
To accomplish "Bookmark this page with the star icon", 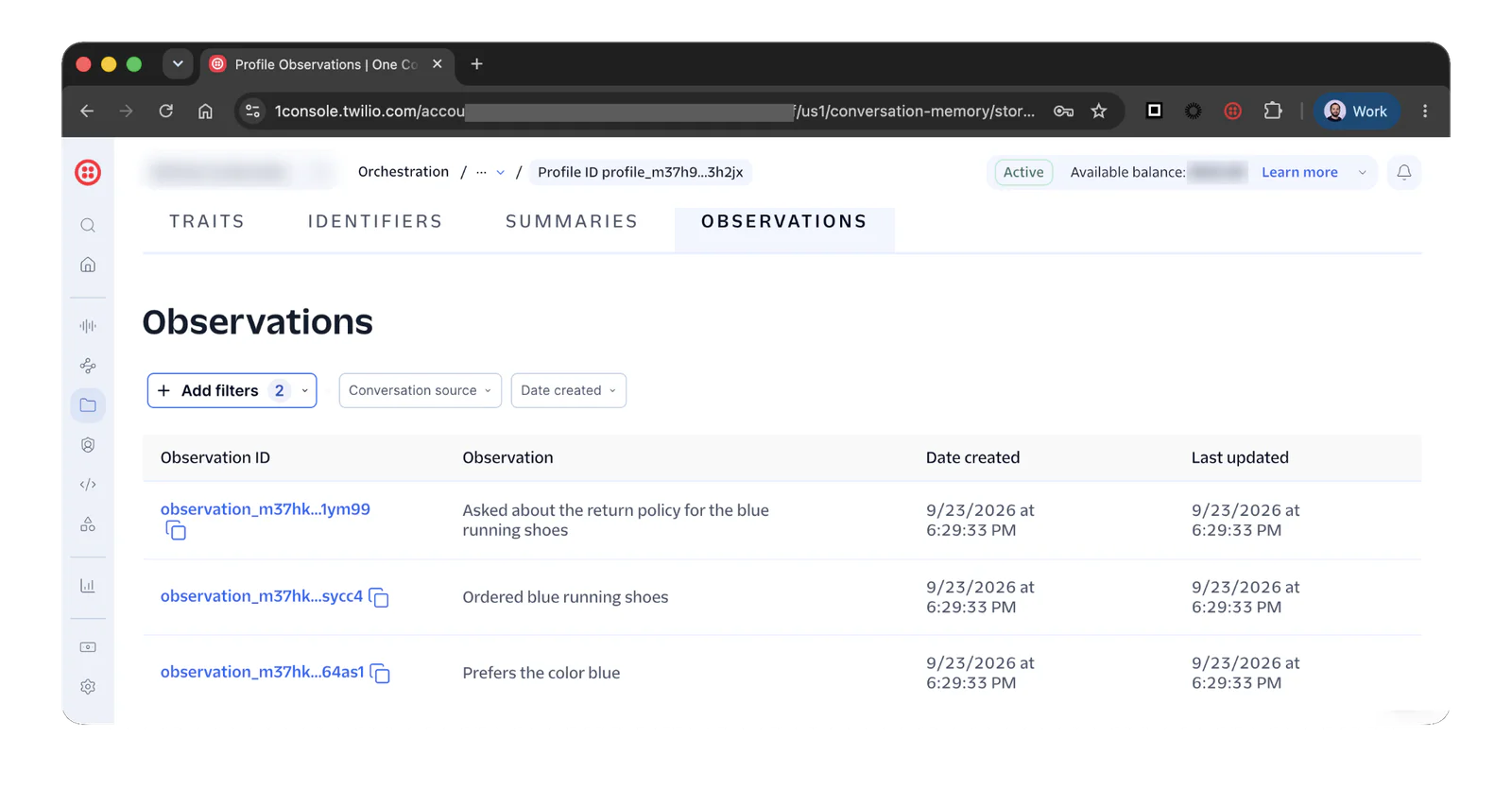I will (1098, 111).
